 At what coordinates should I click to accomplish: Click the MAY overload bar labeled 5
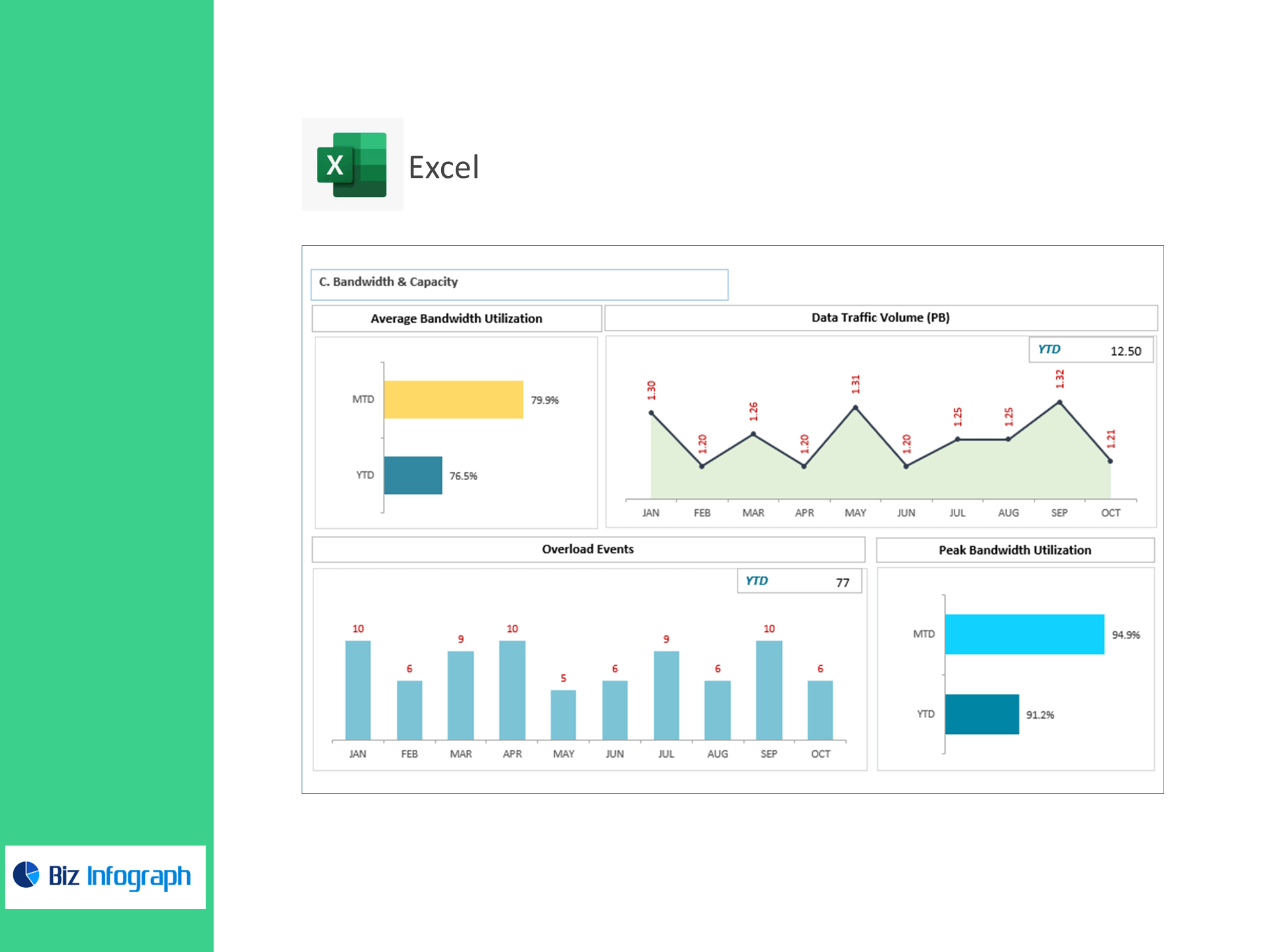[564, 714]
